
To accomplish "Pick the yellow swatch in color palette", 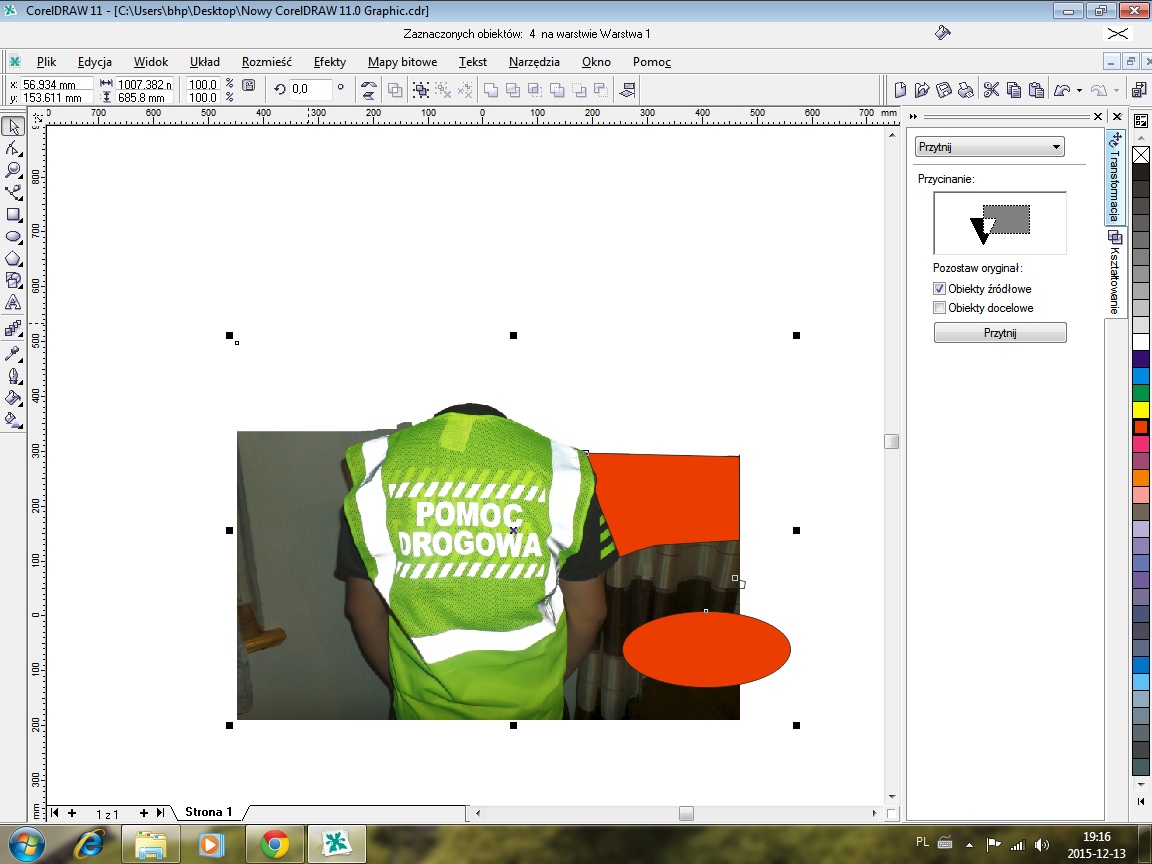I will (x=1141, y=410).
